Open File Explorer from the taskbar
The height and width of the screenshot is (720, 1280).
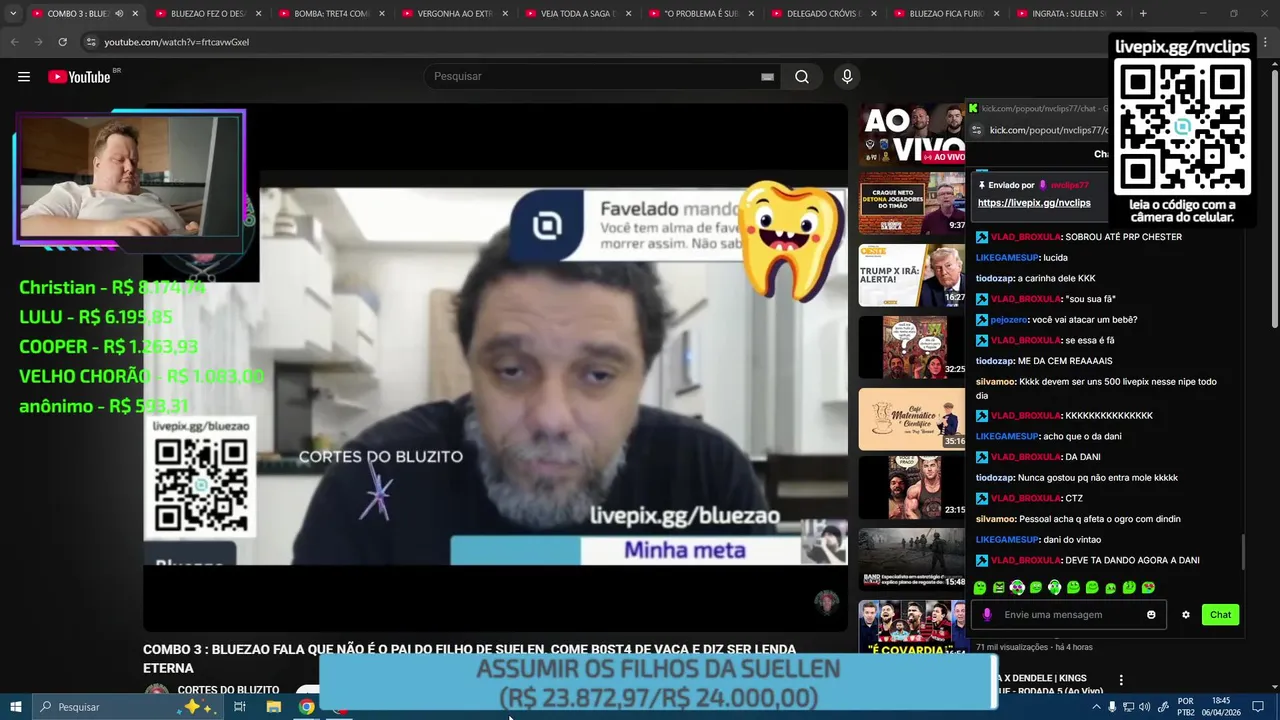coord(273,707)
